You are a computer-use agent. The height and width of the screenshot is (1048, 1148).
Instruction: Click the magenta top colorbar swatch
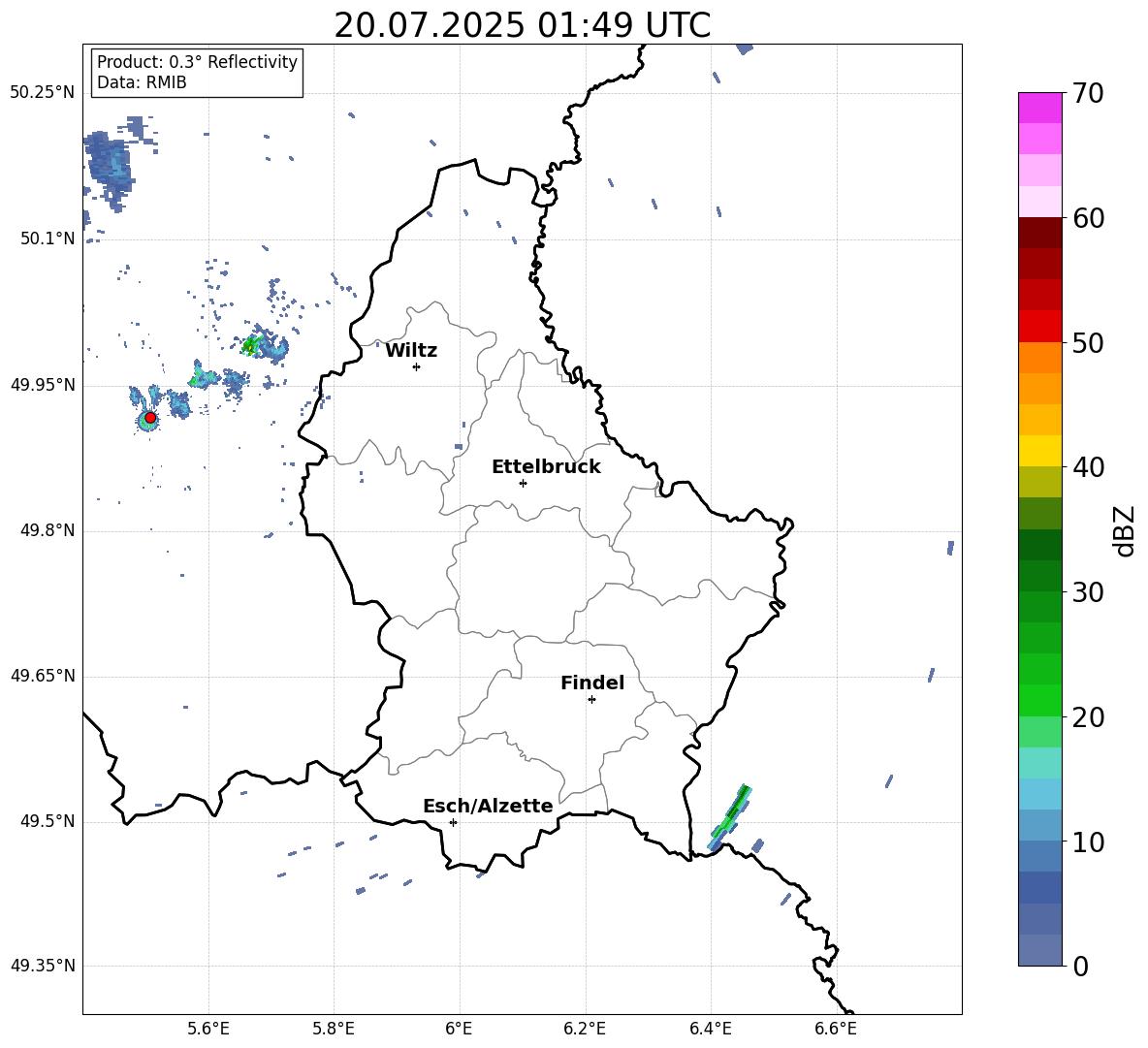[x=1039, y=108]
